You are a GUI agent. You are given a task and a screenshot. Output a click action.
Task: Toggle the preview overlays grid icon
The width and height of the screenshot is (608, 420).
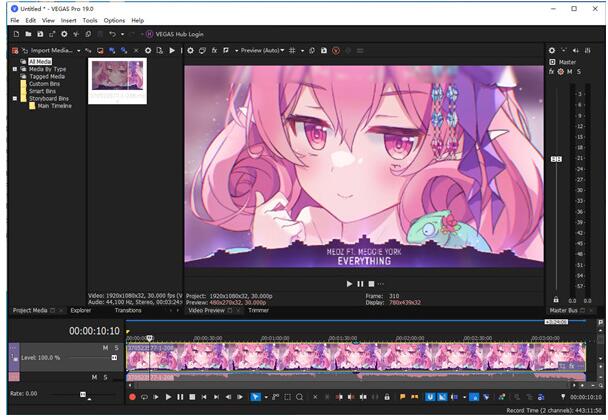pyautogui.click(x=292, y=50)
